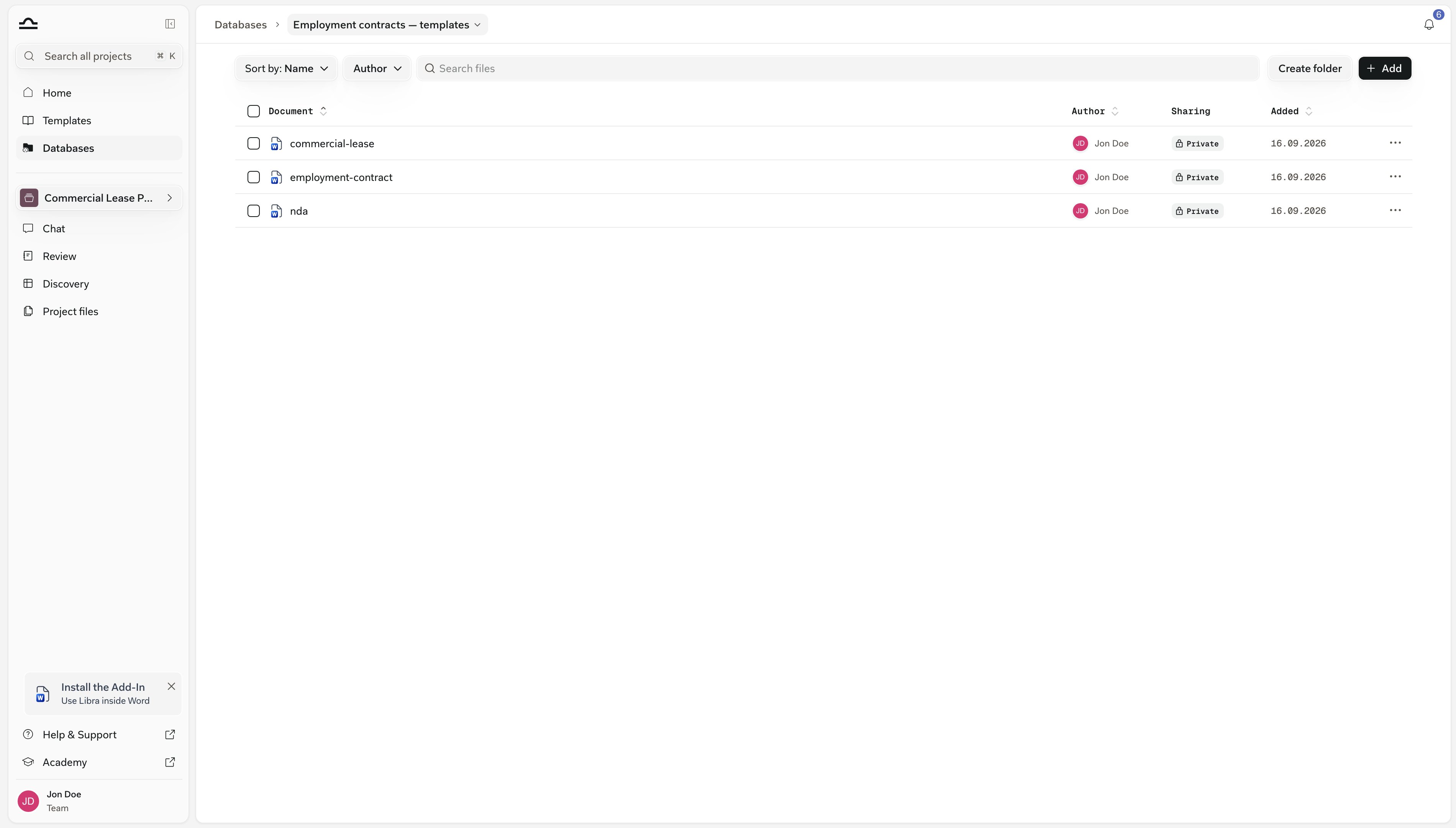Click the Added date of nda
This screenshot has height=828, width=1456.
tap(1298, 211)
